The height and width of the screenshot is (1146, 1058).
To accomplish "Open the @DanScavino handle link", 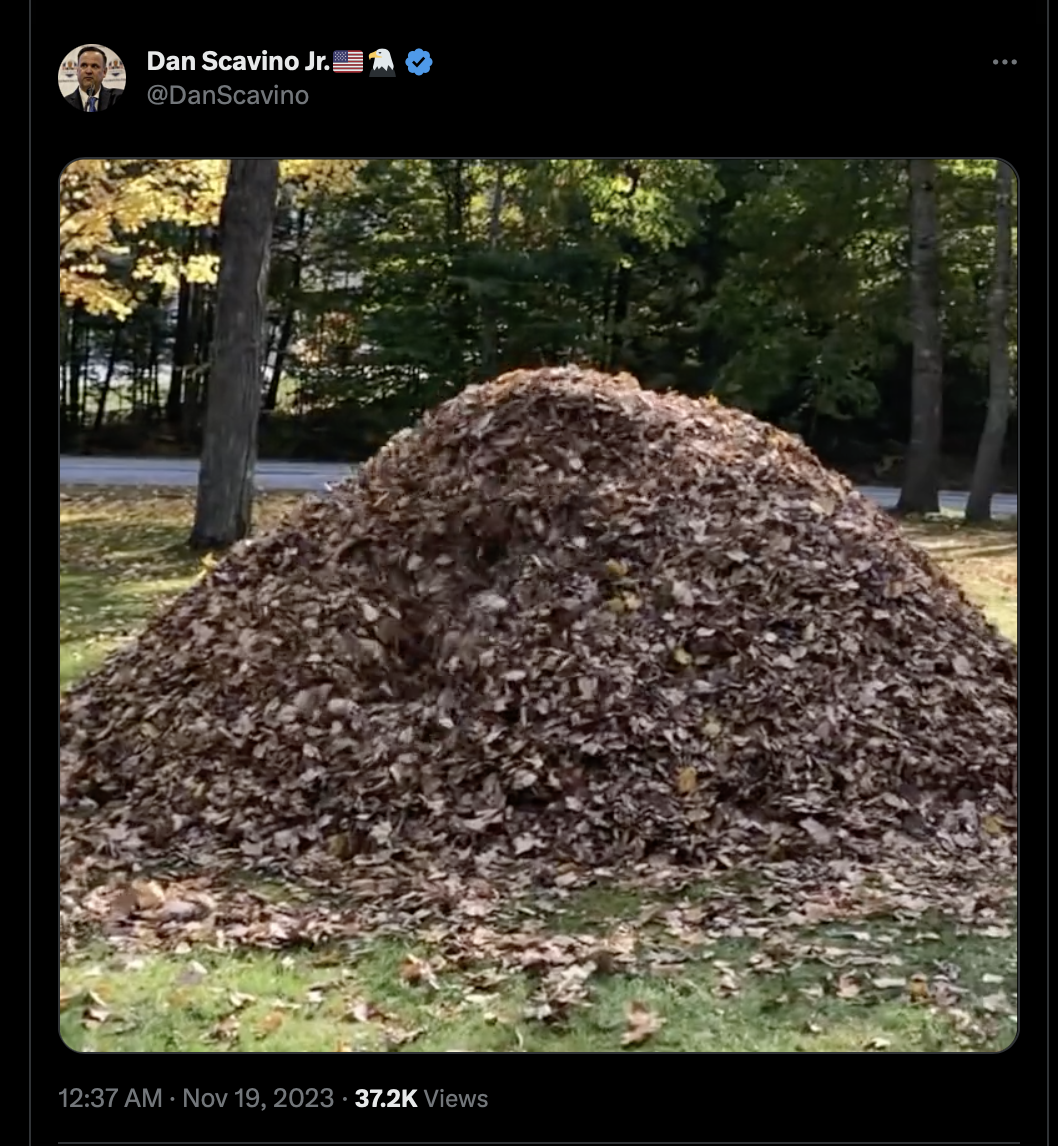I will [227, 96].
